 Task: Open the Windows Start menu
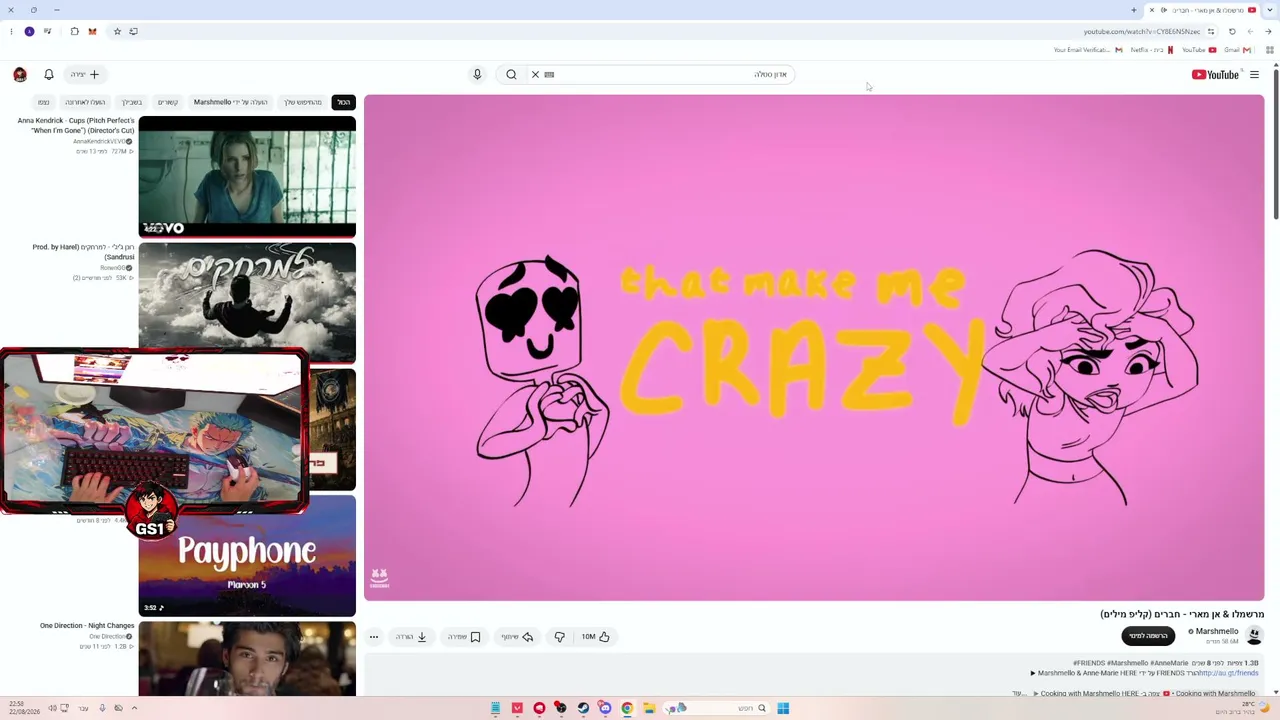783,708
